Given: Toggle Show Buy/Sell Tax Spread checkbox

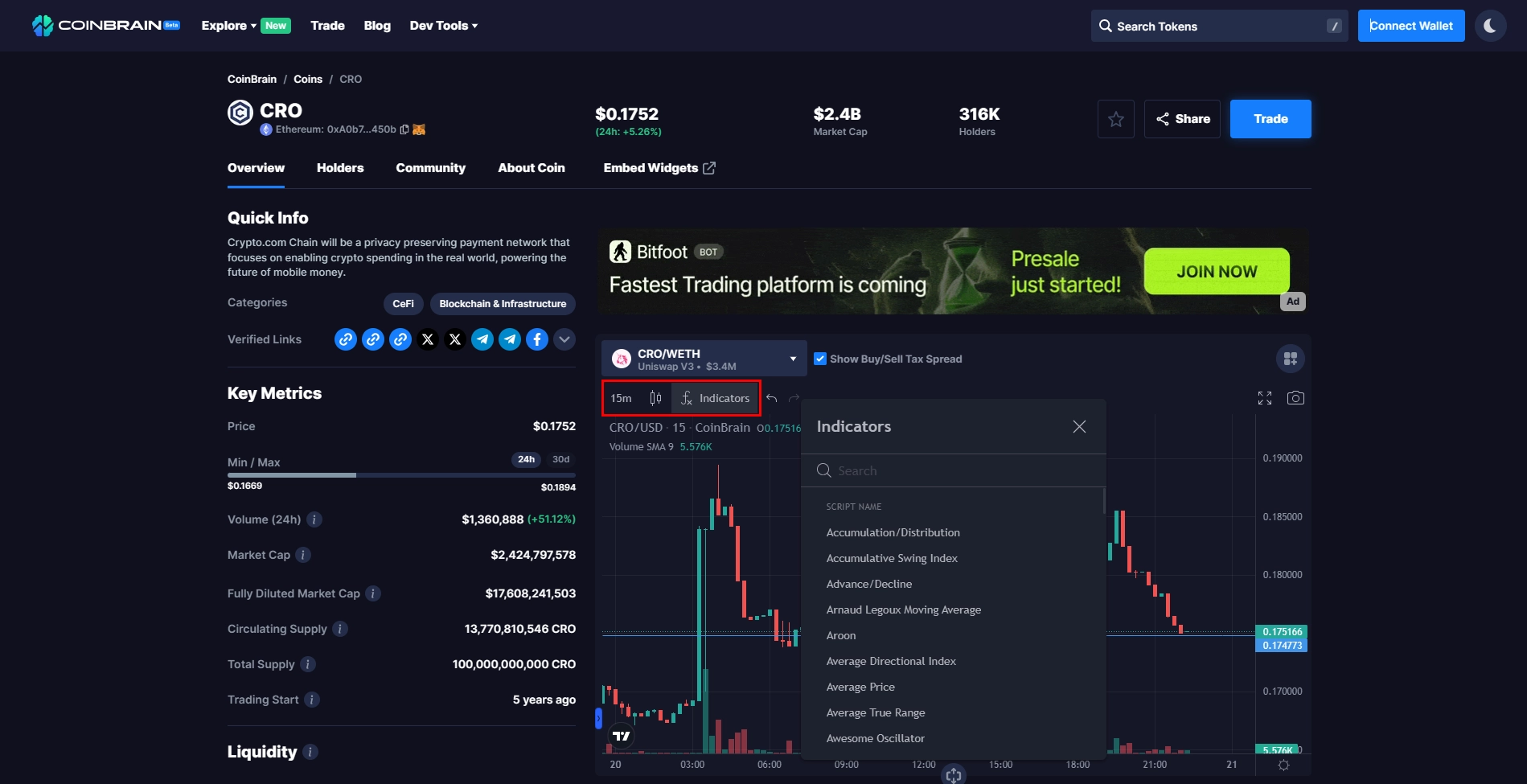Looking at the screenshot, I should point(820,359).
